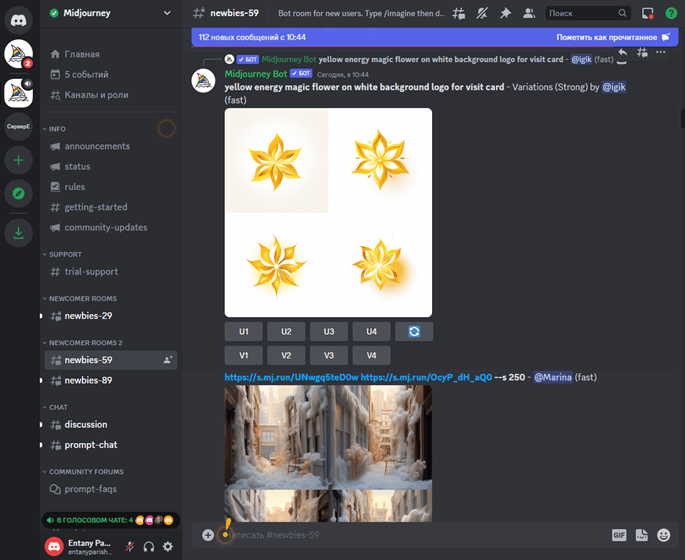This screenshot has height=560, width=685.
Task: Collapse the NEWCOMER ROOMS 2 category
Action: [x=82, y=343]
